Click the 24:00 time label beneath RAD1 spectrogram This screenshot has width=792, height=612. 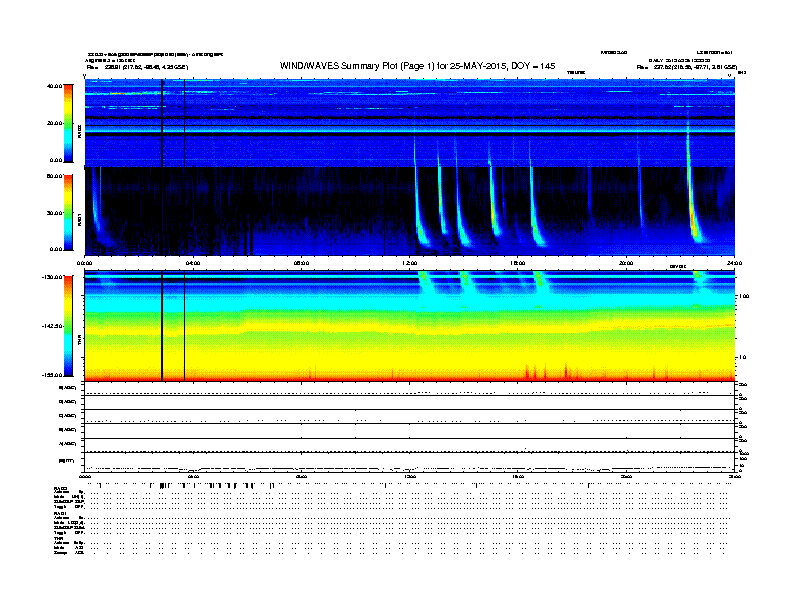click(734, 263)
